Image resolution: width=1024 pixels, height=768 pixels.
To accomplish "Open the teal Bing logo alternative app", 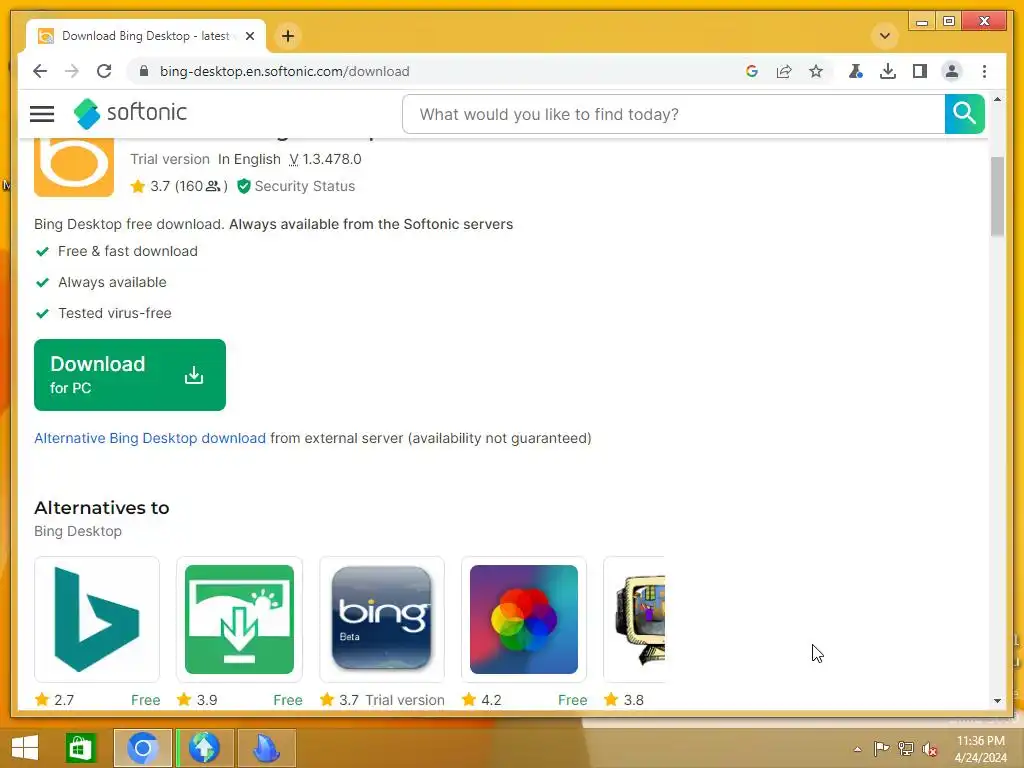I will point(97,619).
